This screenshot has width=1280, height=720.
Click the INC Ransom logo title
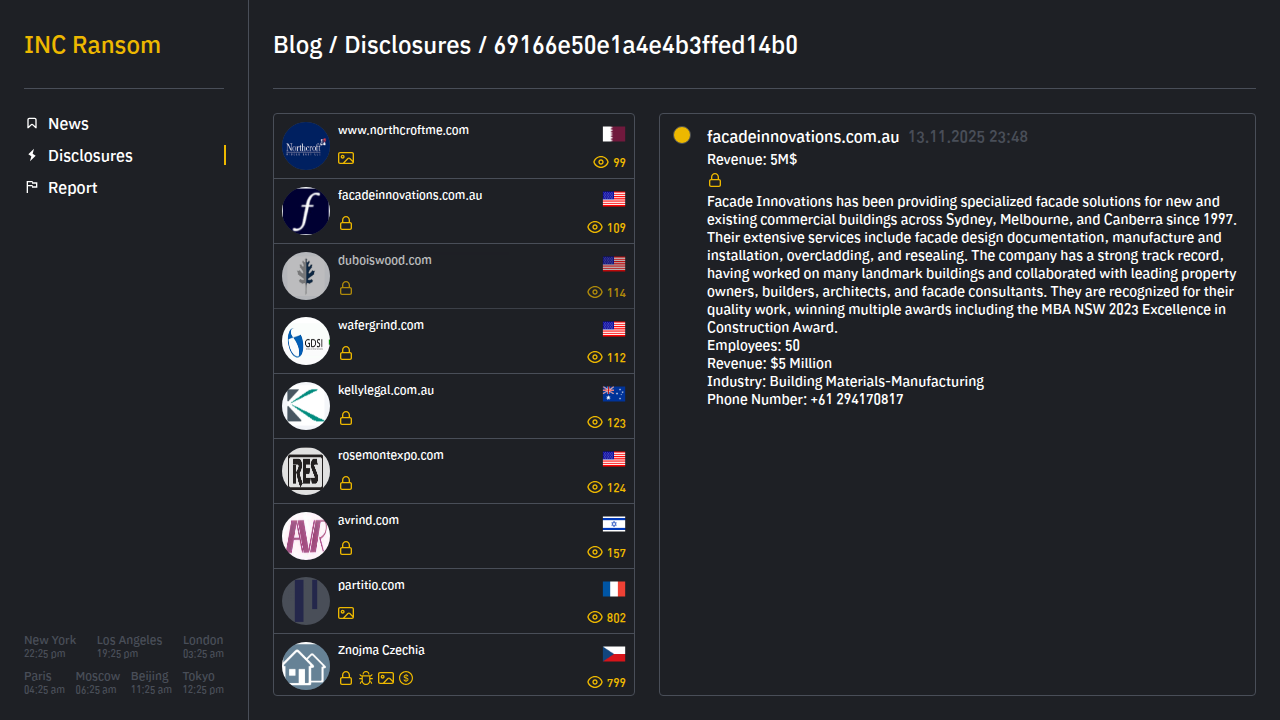pyautogui.click(x=92, y=45)
